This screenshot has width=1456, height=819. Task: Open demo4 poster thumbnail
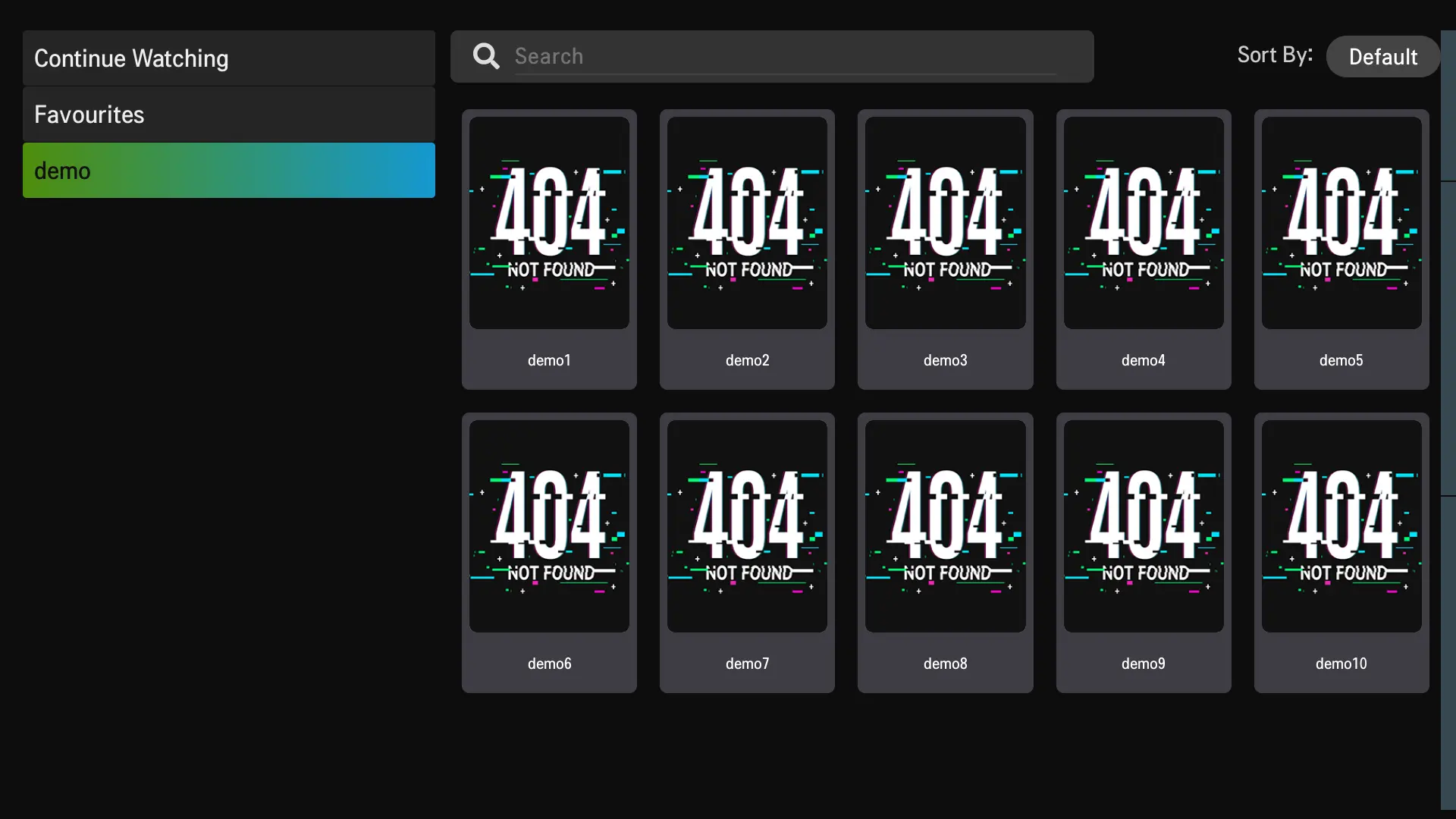pyautogui.click(x=1144, y=223)
